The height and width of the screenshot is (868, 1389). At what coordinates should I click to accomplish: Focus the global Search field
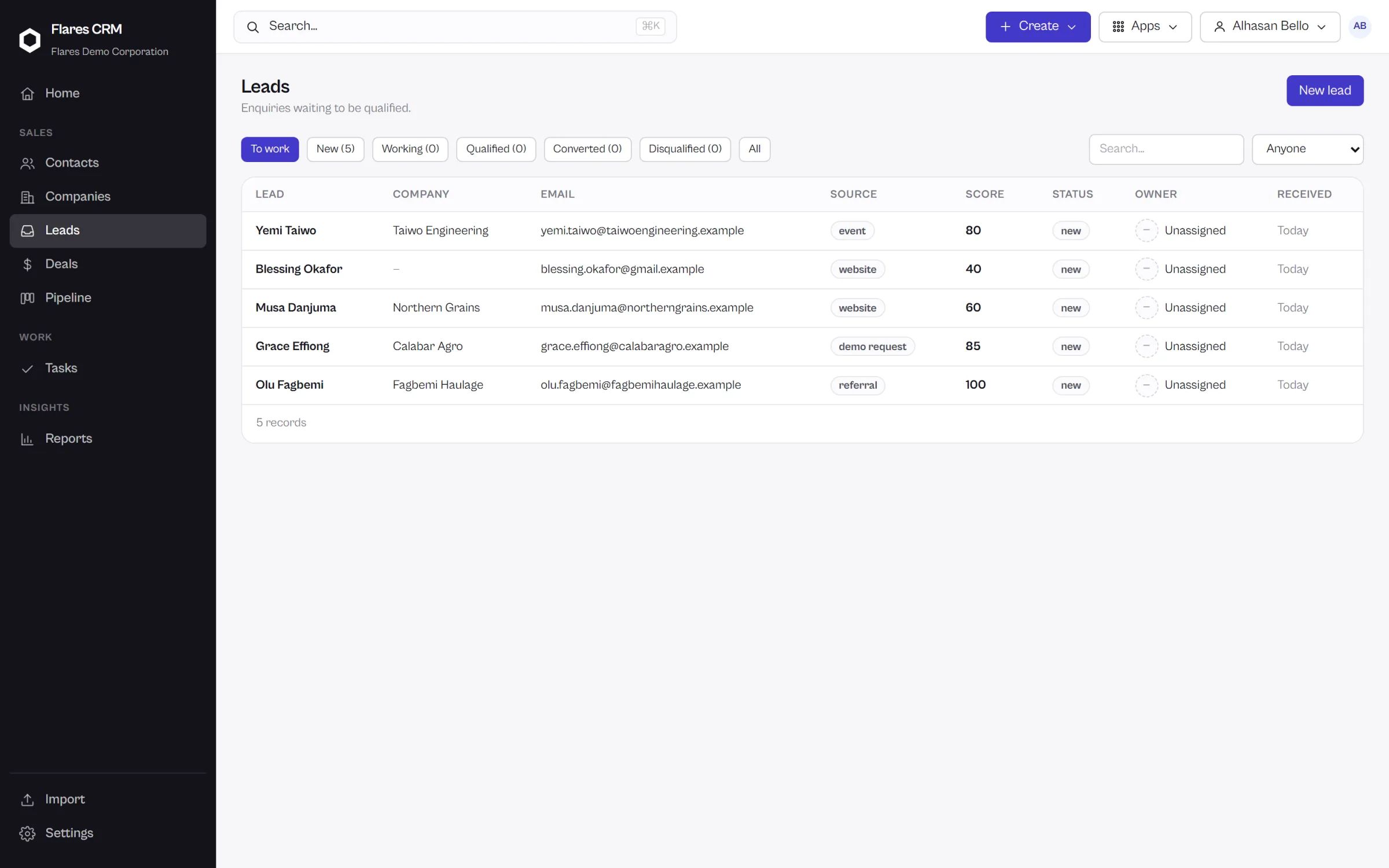tap(455, 27)
